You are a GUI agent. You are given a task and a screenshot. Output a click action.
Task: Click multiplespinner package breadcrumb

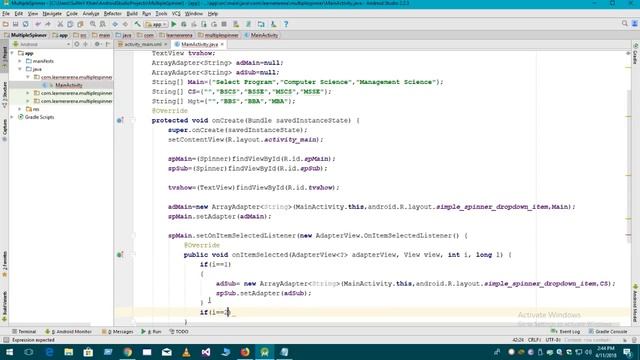tap(218, 35)
